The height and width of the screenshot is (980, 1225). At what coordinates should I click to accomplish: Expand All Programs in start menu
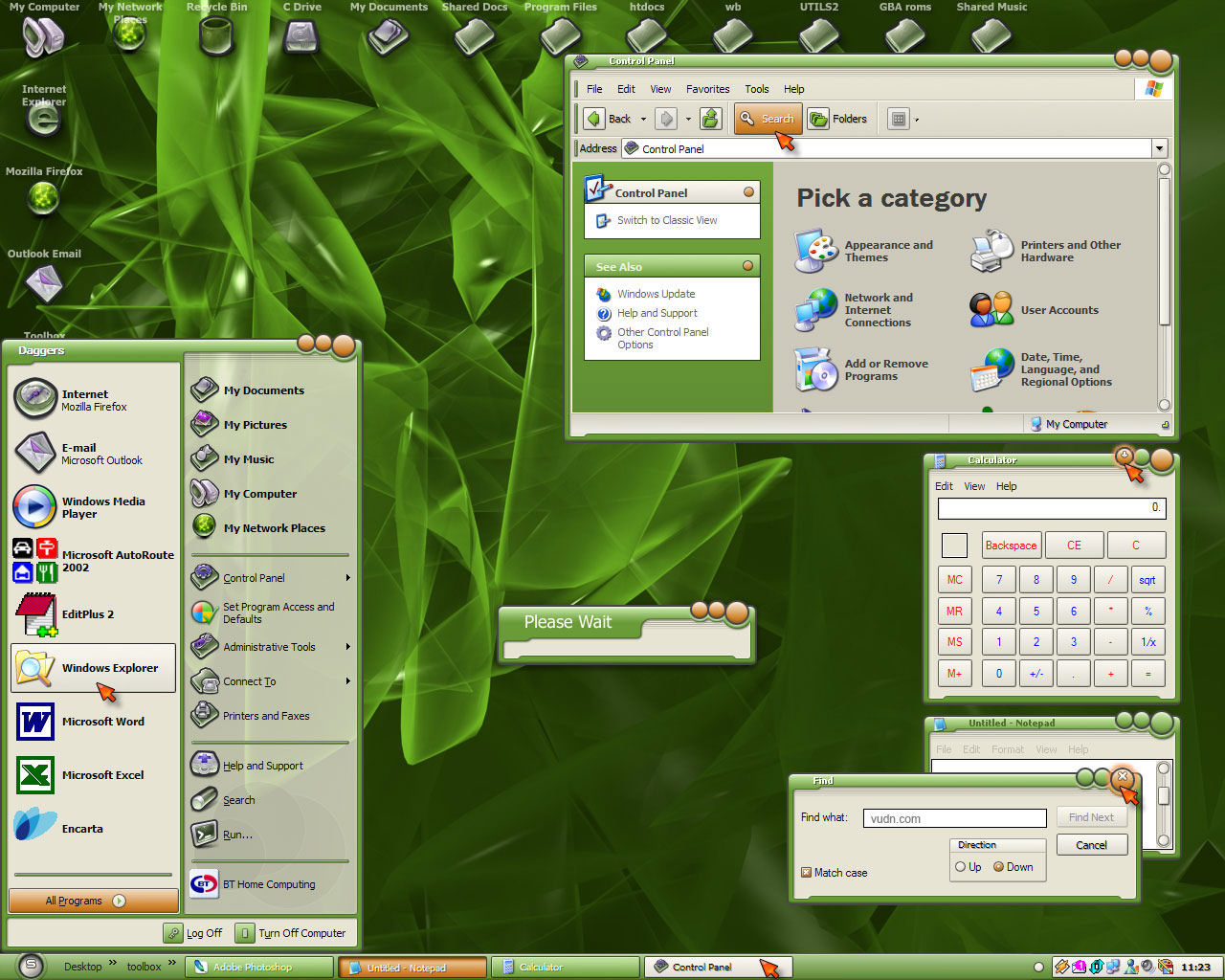[94, 901]
